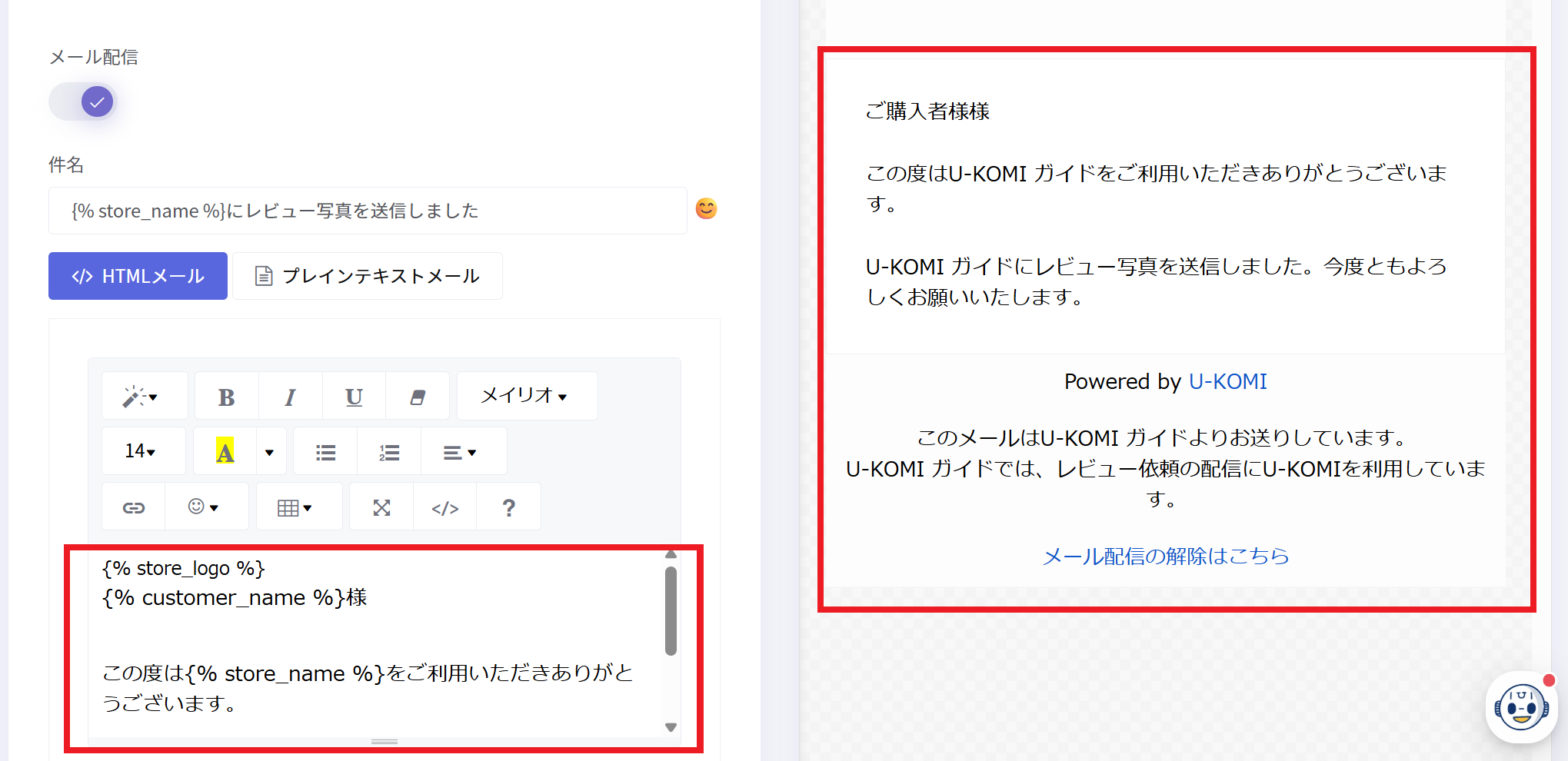Image resolution: width=1568 pixels, height=761 pixels.
Task: Open editor help question mark
Action: 508,507
